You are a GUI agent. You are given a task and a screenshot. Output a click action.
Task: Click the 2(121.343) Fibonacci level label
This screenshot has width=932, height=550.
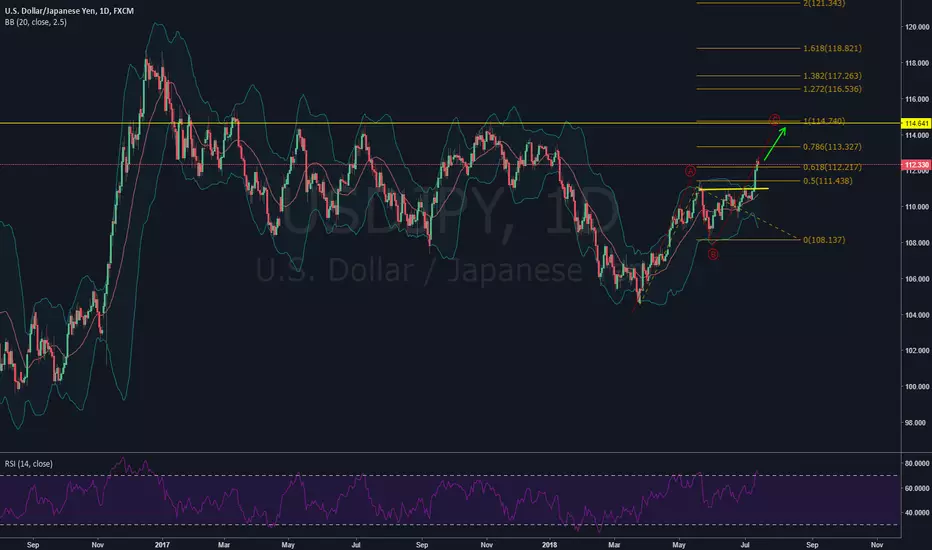(x=824, y=4)
